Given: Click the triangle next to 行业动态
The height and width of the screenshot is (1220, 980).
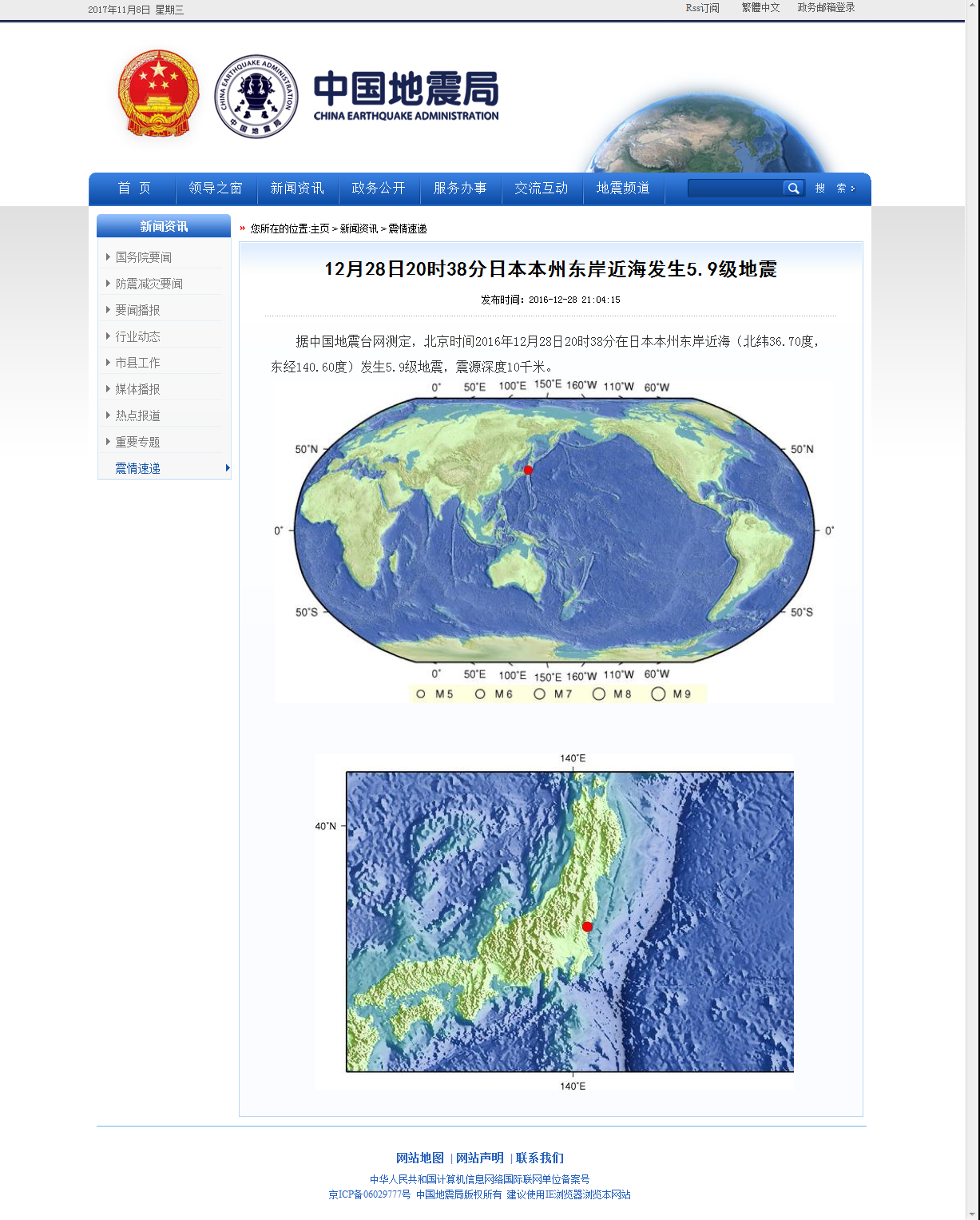Looking at the screenshot, I should (108, 336).
